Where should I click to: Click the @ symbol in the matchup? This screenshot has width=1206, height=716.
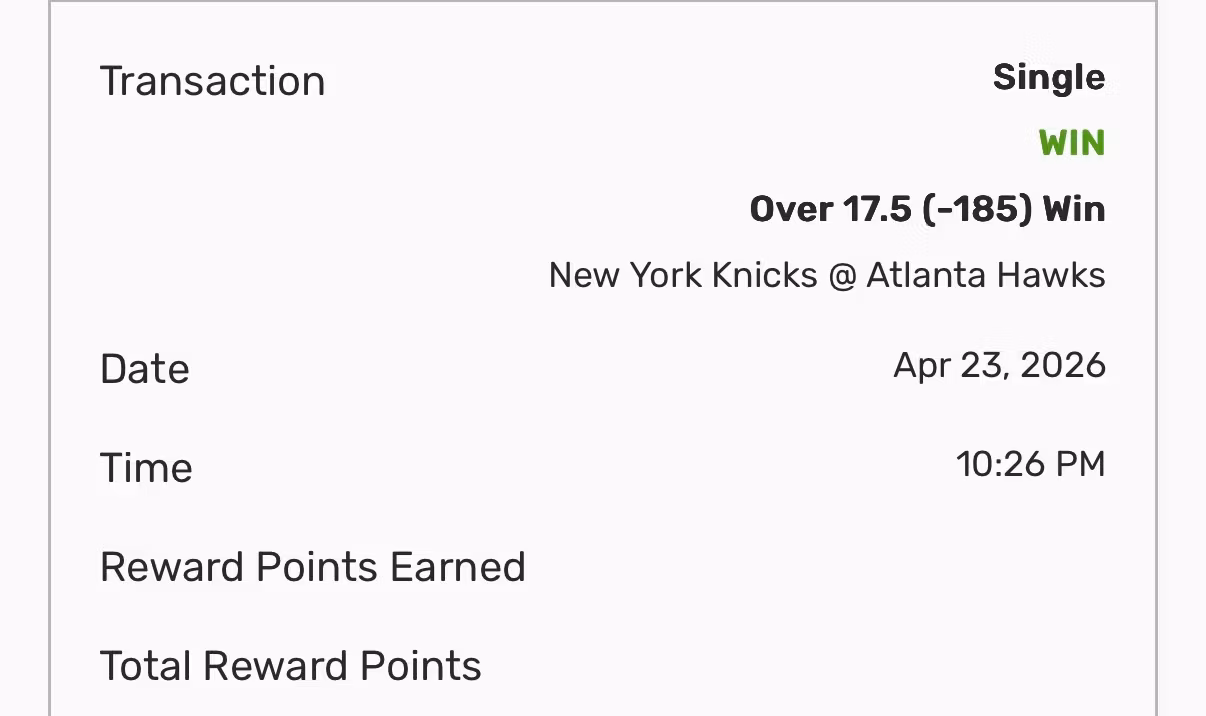tap(842, 275)
